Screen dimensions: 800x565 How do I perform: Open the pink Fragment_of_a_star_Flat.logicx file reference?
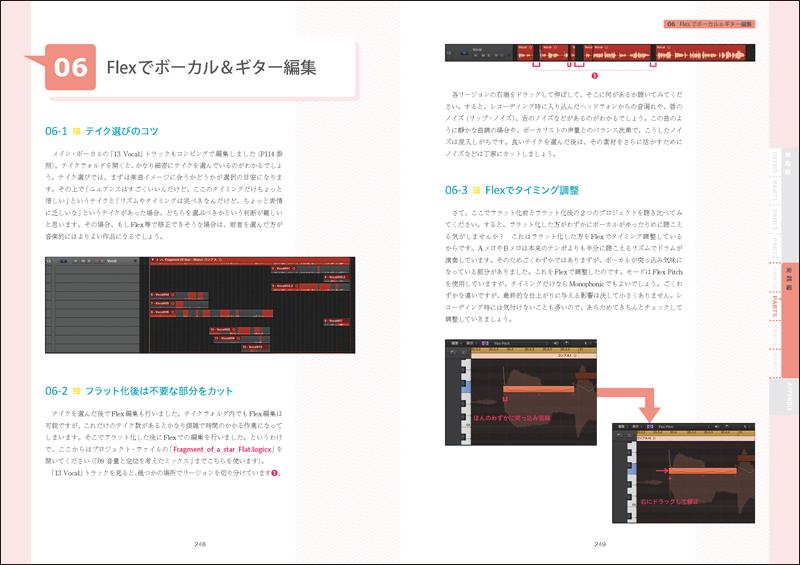coord(222,449)
